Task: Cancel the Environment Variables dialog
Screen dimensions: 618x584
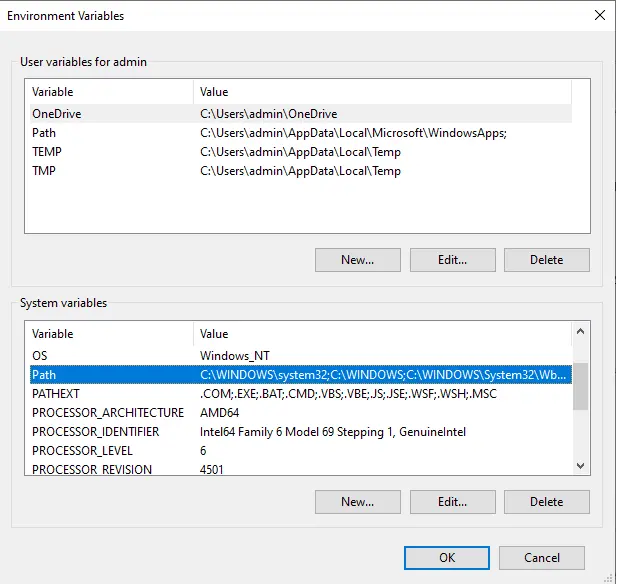Action: (x=542, y=557)
